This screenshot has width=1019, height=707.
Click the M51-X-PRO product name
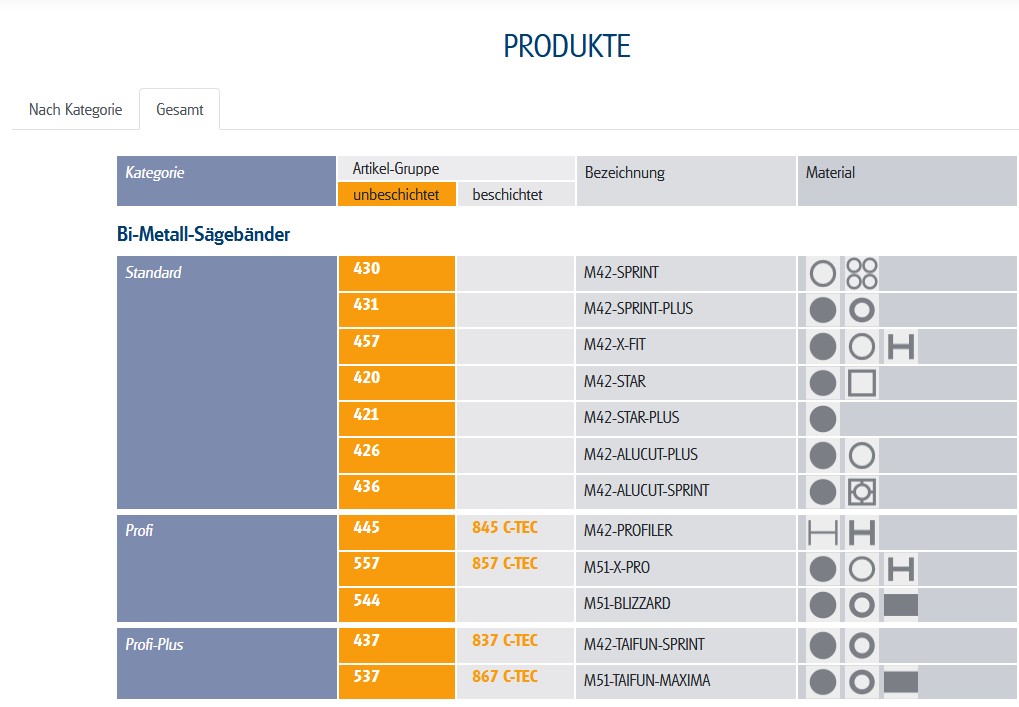pos(617,568)
